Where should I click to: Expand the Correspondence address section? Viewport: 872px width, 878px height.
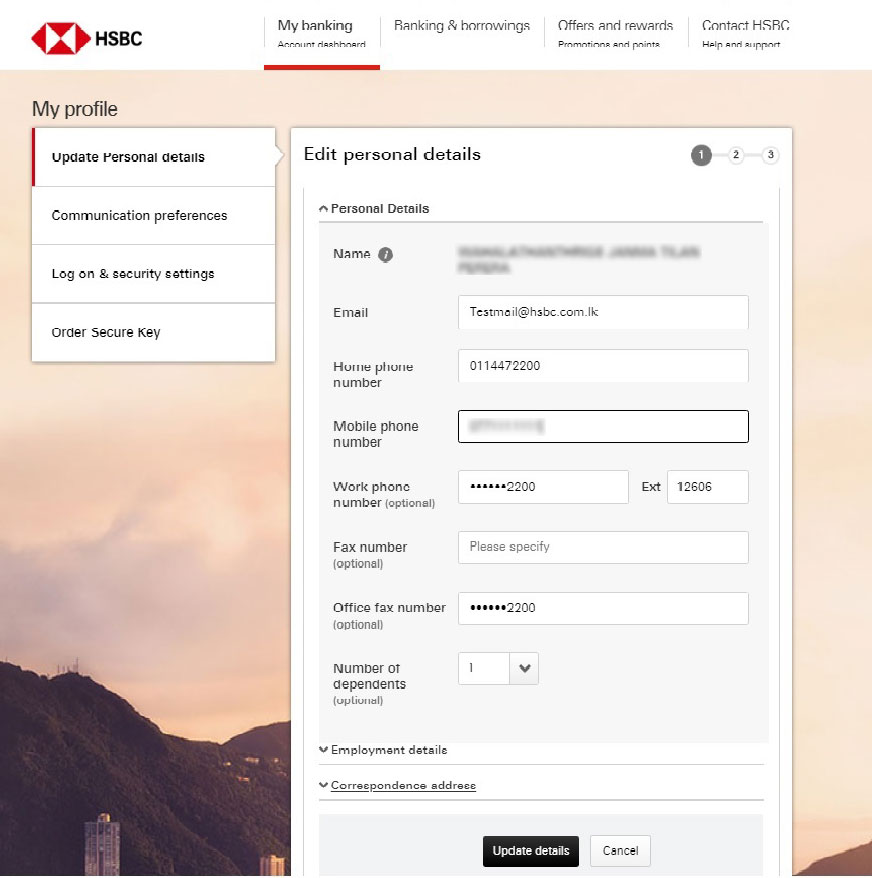pos(397,785)
